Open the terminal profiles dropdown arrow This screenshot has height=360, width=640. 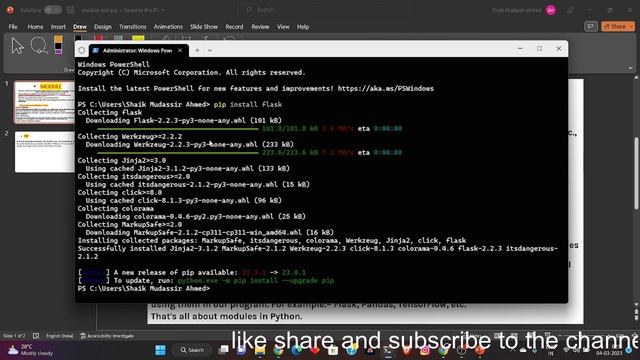tap(209, 51)
